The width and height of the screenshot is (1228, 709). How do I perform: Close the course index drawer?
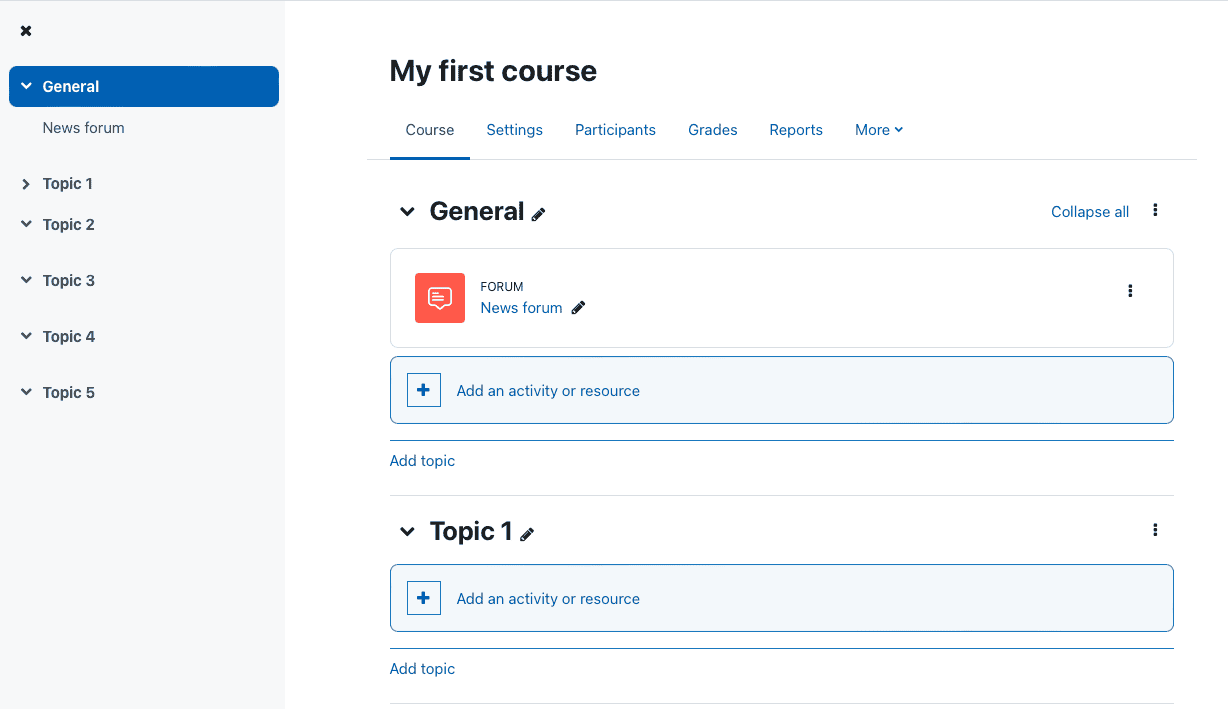(26, 31)
